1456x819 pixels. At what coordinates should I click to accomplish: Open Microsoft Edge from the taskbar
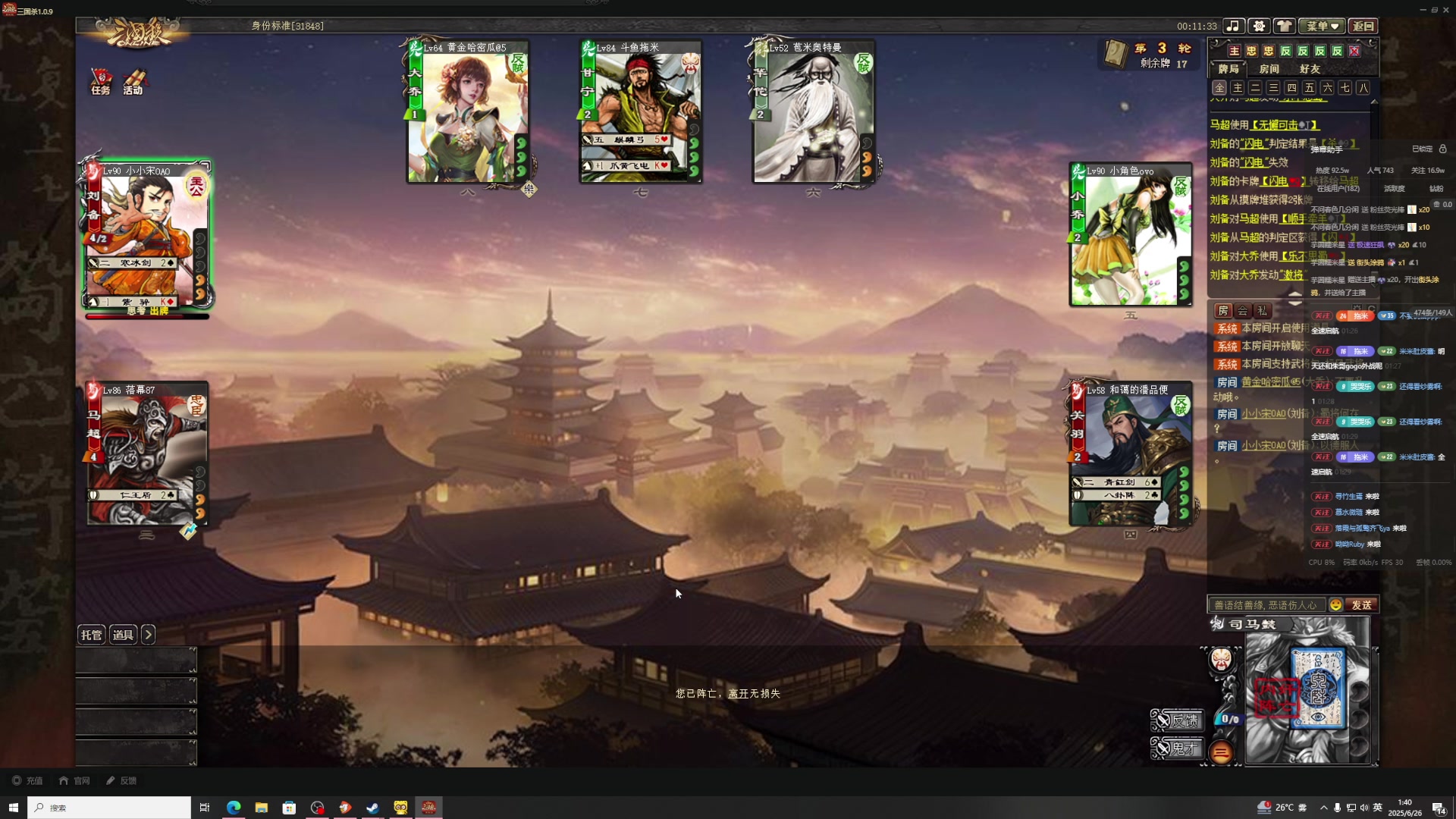(x=233, y=808)
